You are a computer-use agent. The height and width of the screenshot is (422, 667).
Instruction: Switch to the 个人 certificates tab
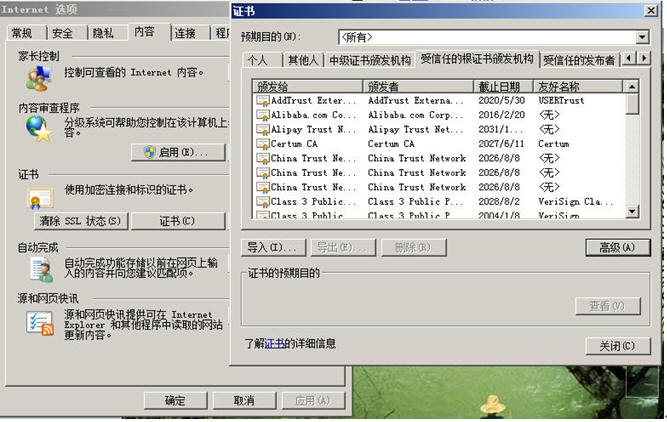[x=258, y=60]
